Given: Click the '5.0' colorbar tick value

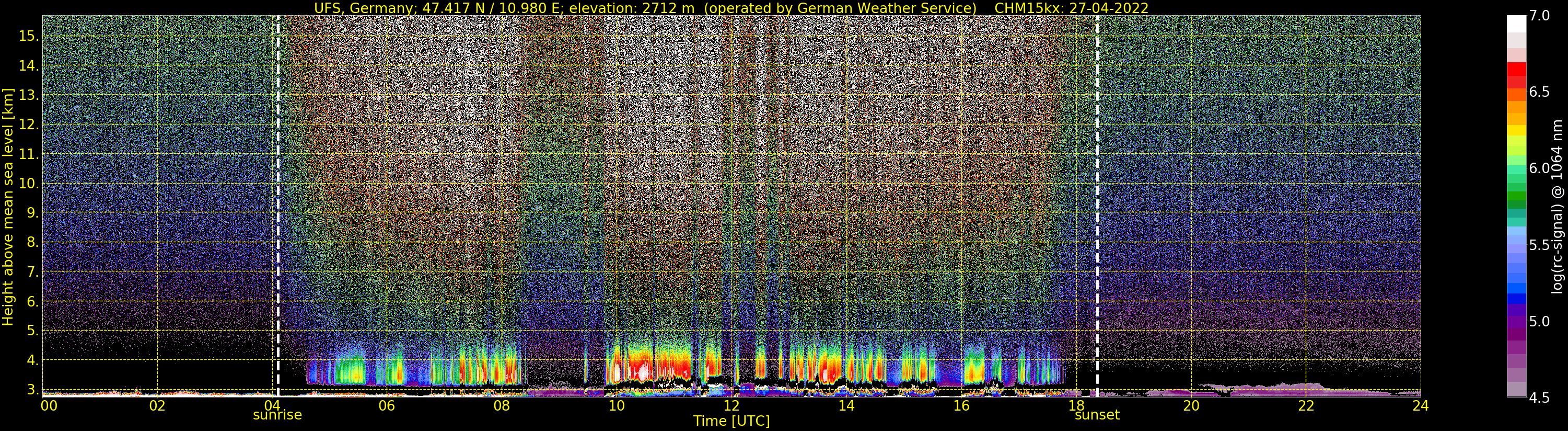Looking at the screenshot, I should tap(1539, 321).
